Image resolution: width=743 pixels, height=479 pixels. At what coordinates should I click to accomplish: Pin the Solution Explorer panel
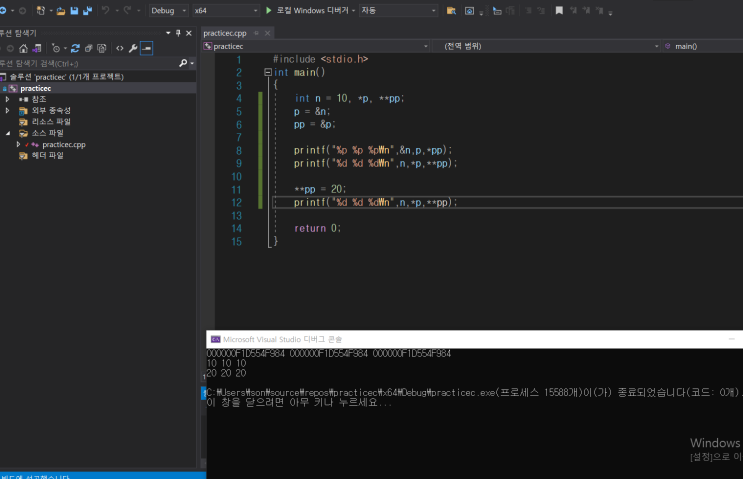[178, 33]
